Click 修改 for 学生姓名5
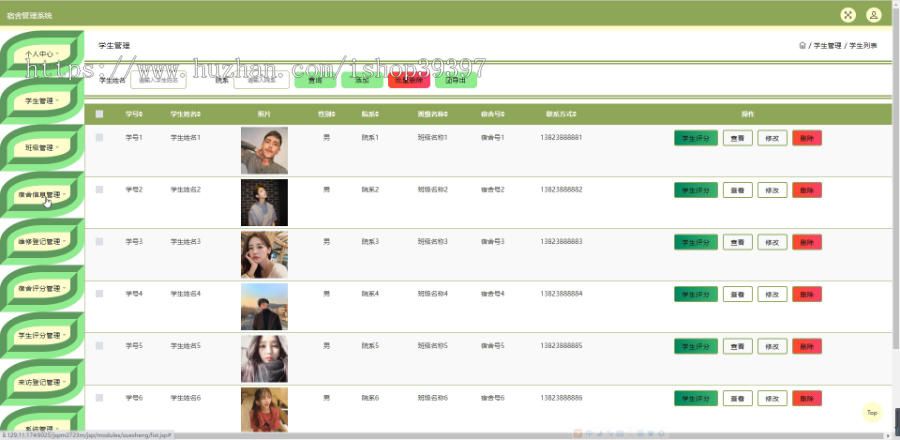The height and width of the screenshot is (440, 900). (773, 346)
